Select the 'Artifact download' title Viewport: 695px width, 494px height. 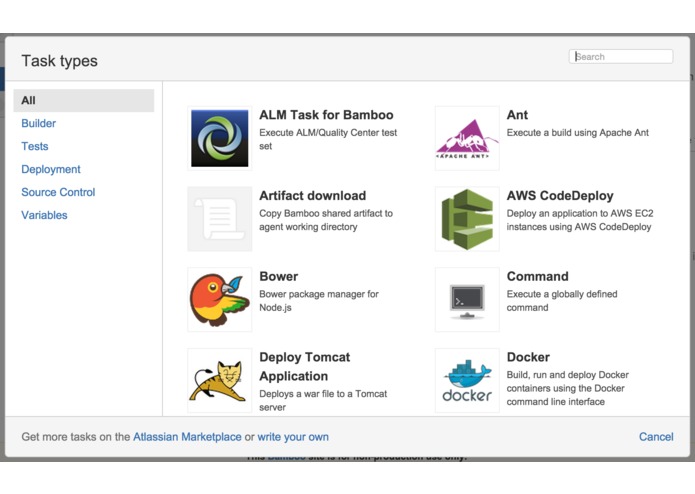(312, 195)
